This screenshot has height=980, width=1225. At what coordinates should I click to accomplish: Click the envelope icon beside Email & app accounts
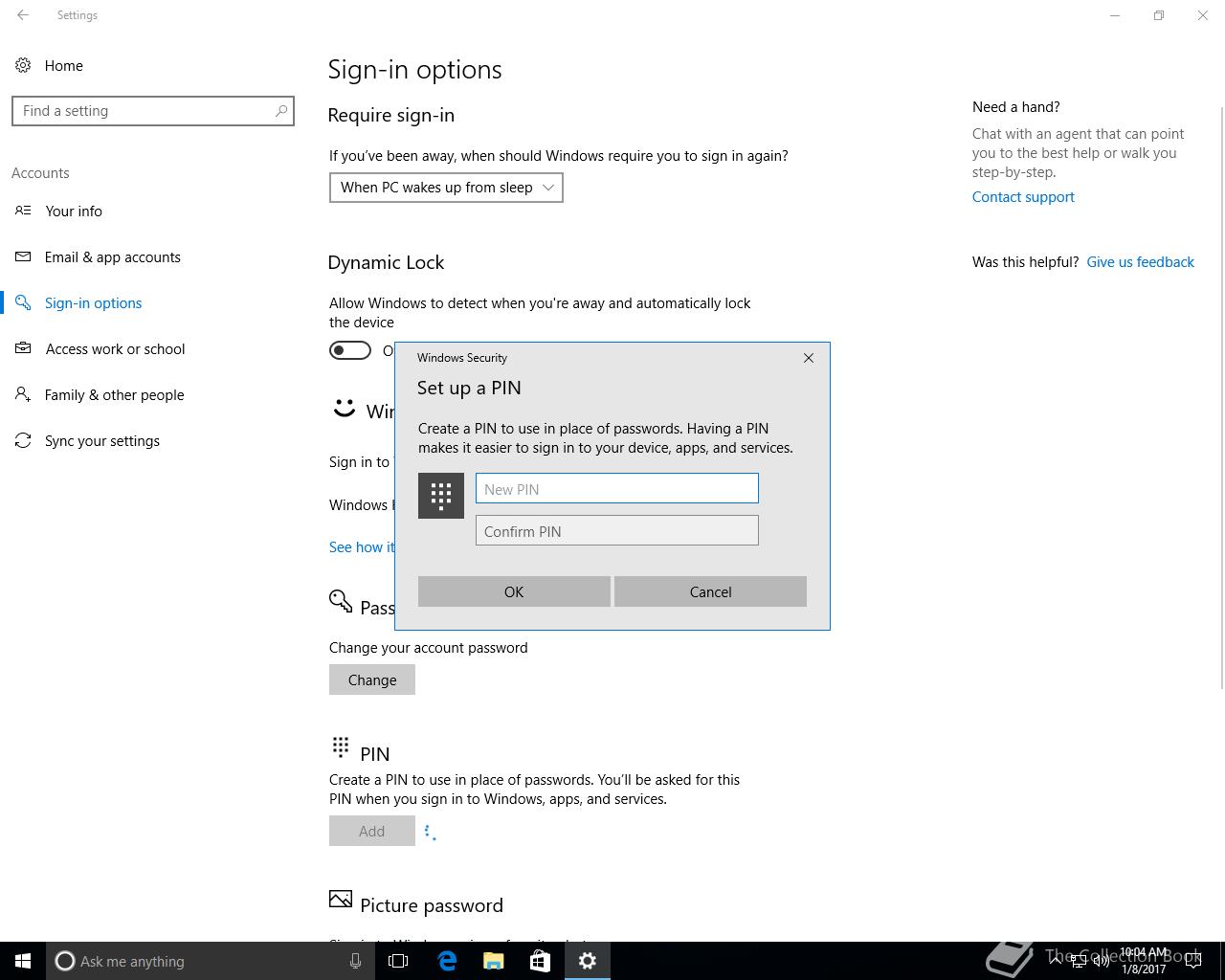[x=23, y=256]
